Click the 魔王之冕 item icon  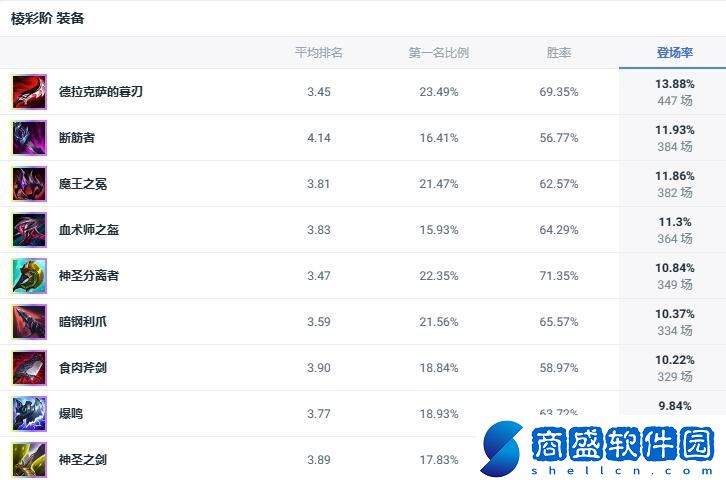pos(29,184)
